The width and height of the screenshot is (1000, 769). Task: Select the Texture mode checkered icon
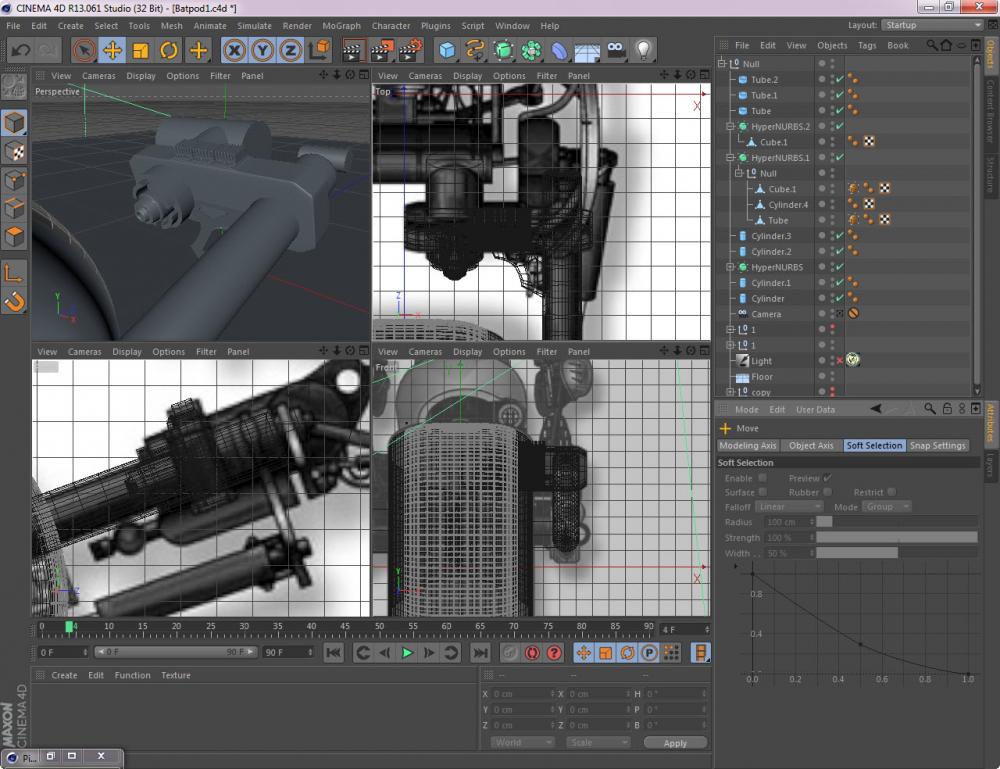(14, 152)
